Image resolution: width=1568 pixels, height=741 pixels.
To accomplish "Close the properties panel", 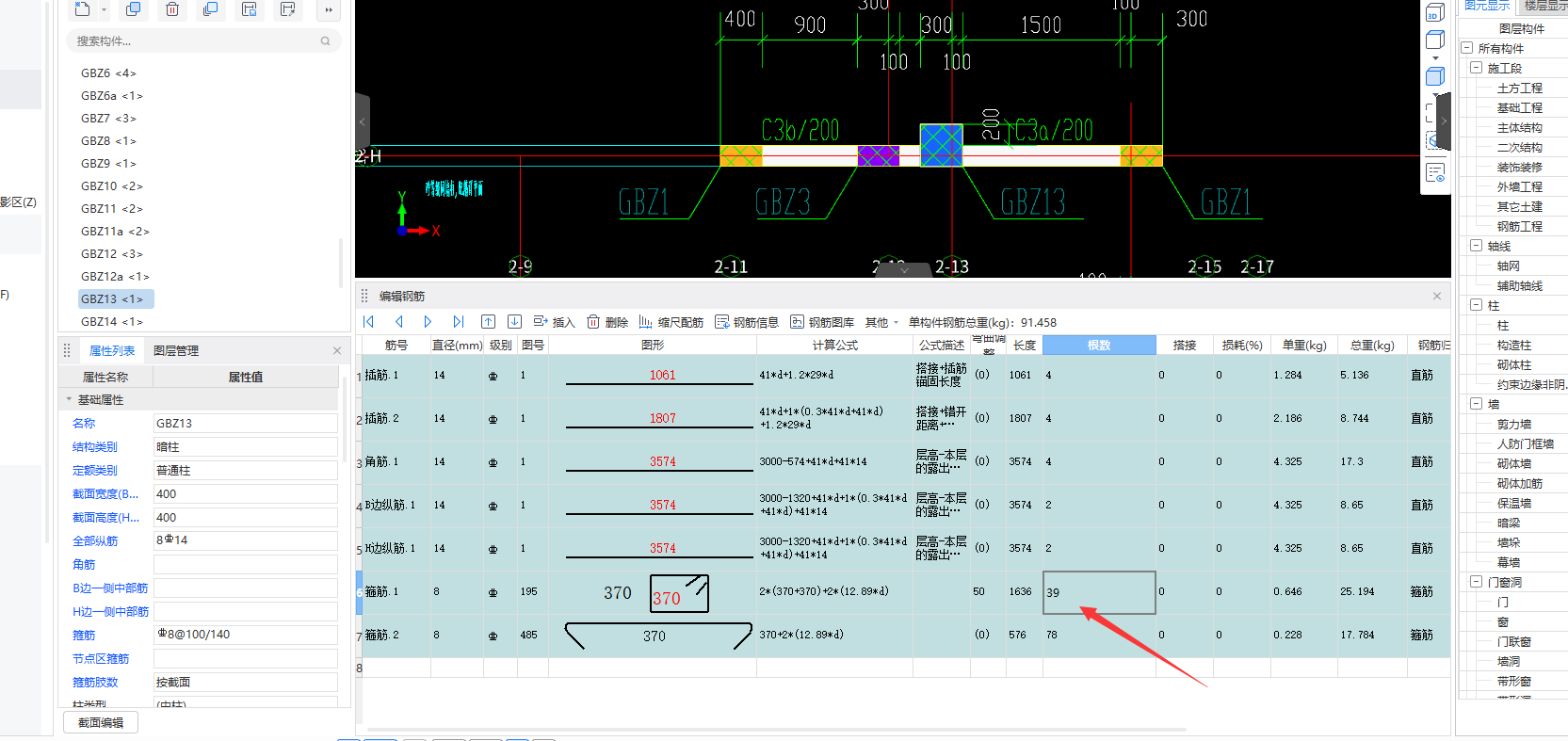I will click(x=337, y=351).
